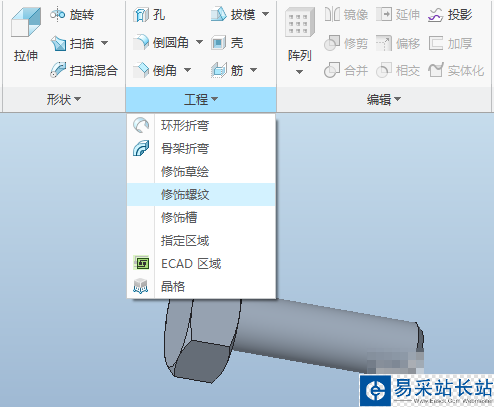494x407 pixels.
Task: Select the 孔 (Hole) tool
Action: pyautogui.click(x=149, y=15)
